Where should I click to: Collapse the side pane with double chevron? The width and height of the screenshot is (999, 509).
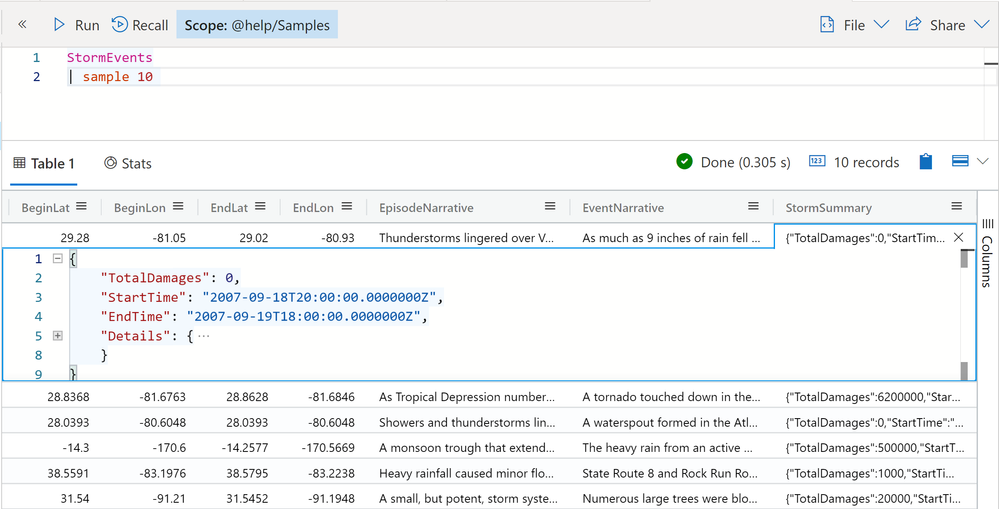[x=22, y=25]
